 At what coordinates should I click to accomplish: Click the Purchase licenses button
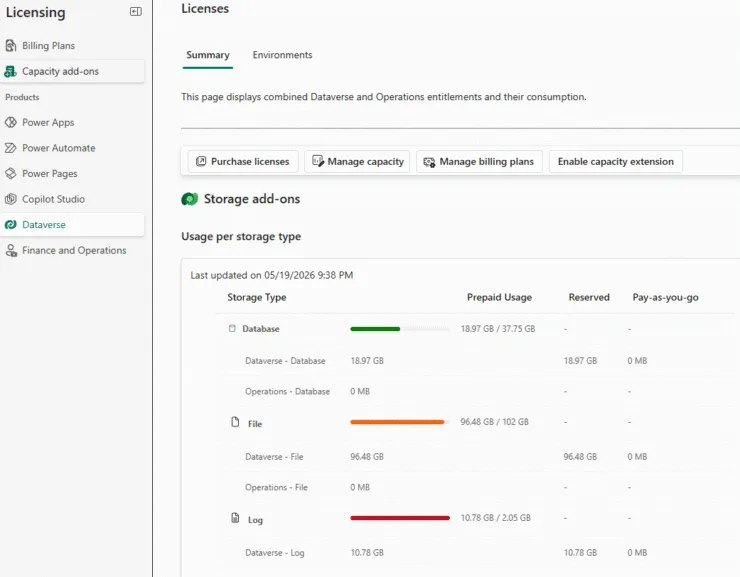tap(243, 161)
